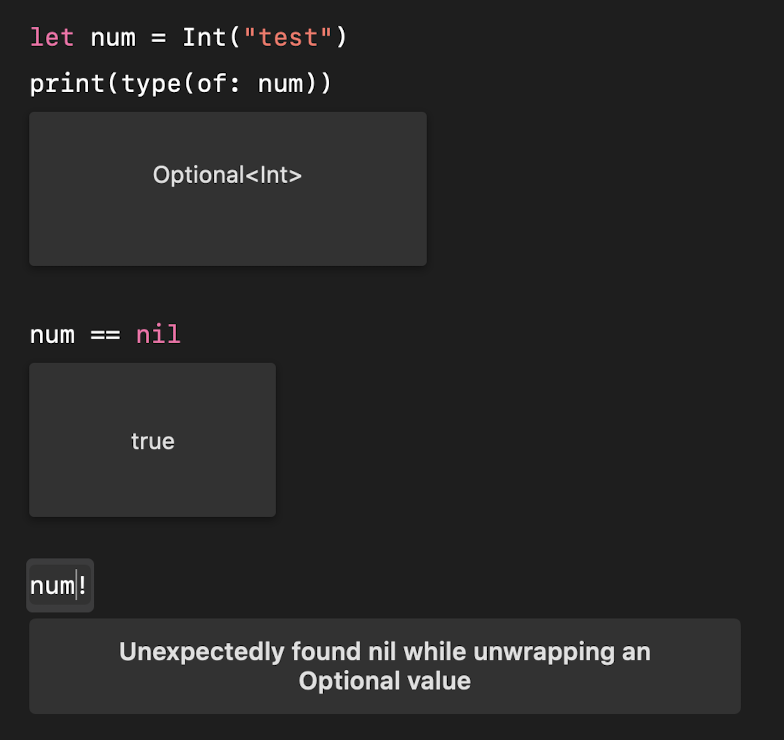
Task: Select the "Optional<Int>" output text
Action: [x=227, y=175]
